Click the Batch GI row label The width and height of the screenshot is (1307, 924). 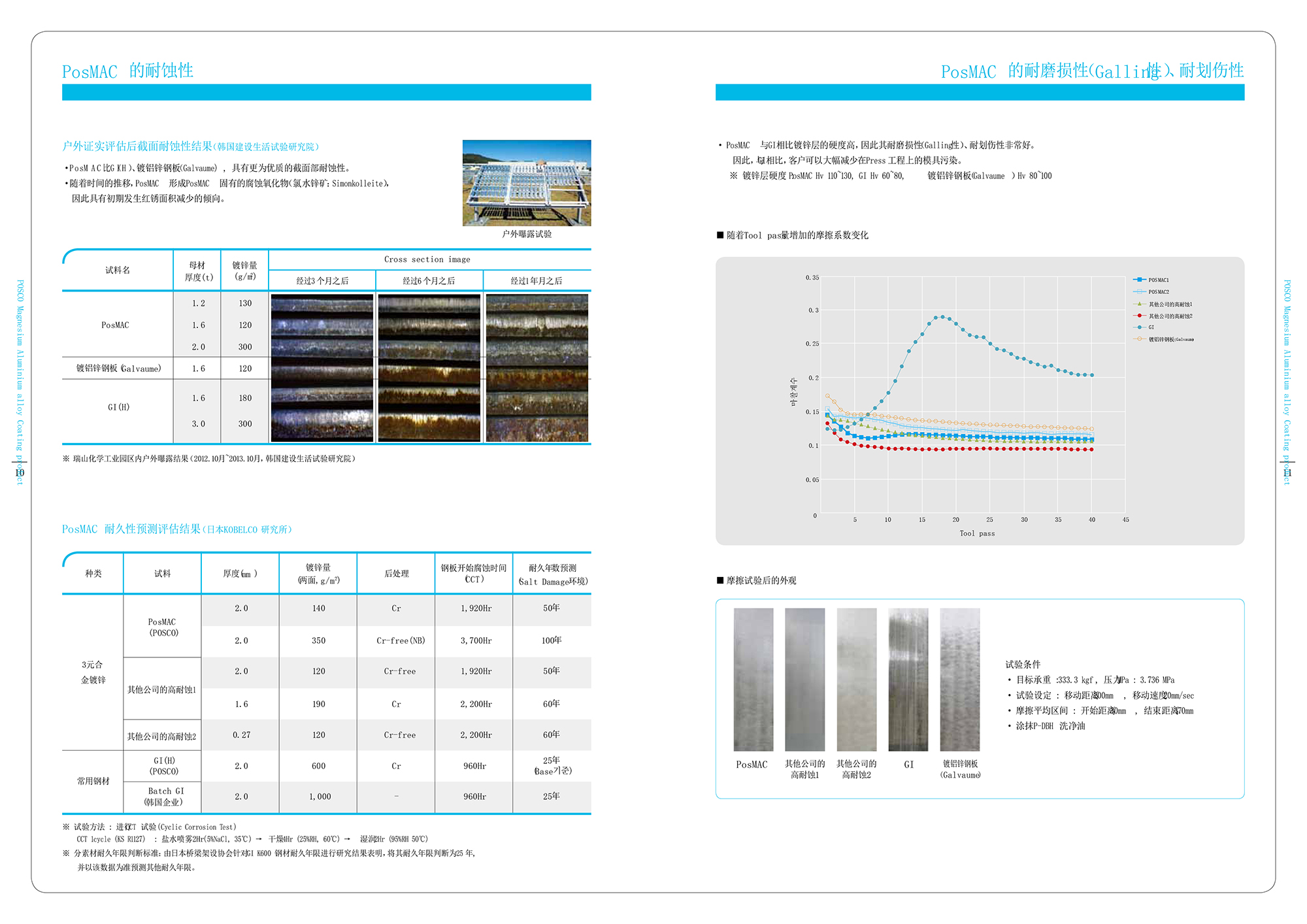click(163, 797)
